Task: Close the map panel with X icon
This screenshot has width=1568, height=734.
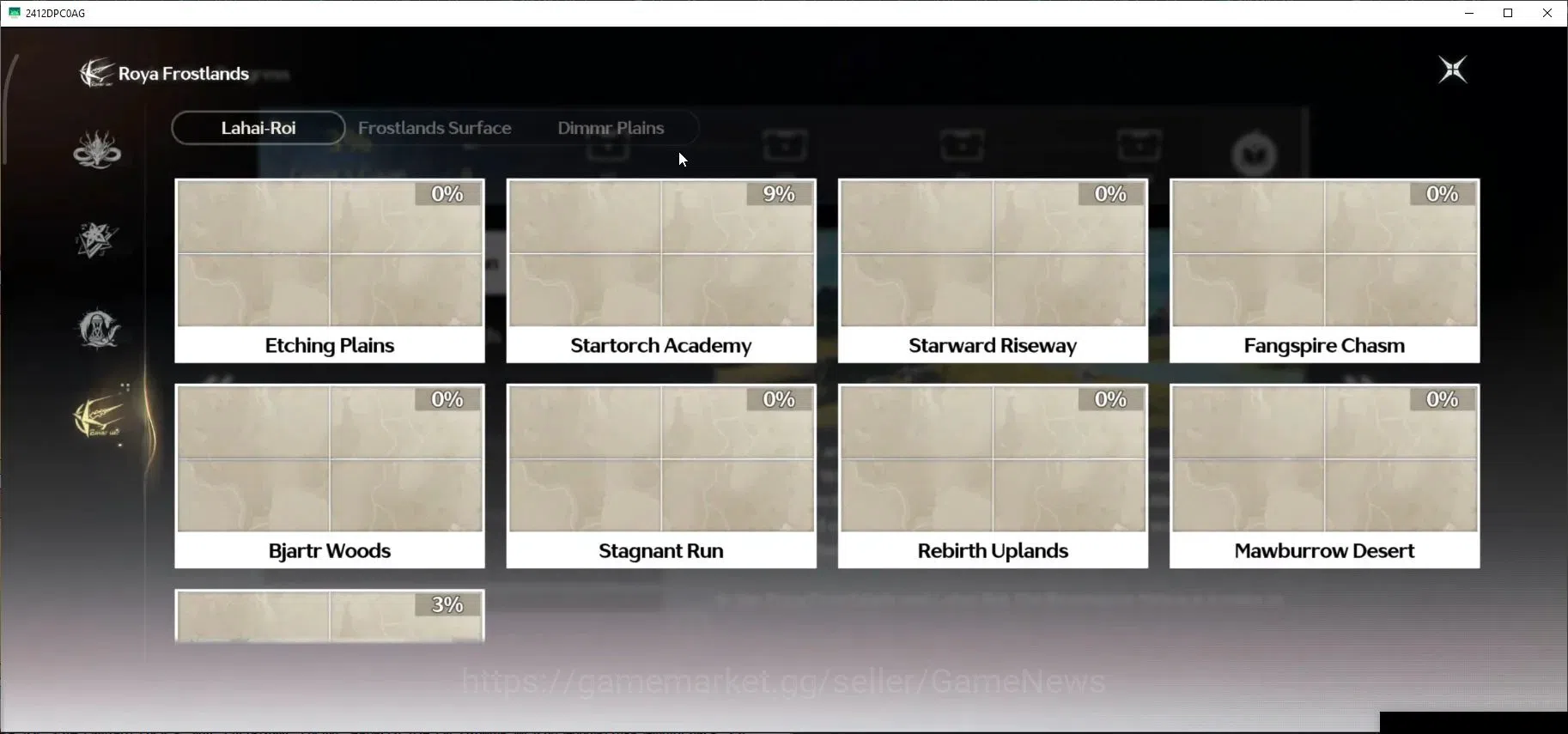Action: point(1453,70)
